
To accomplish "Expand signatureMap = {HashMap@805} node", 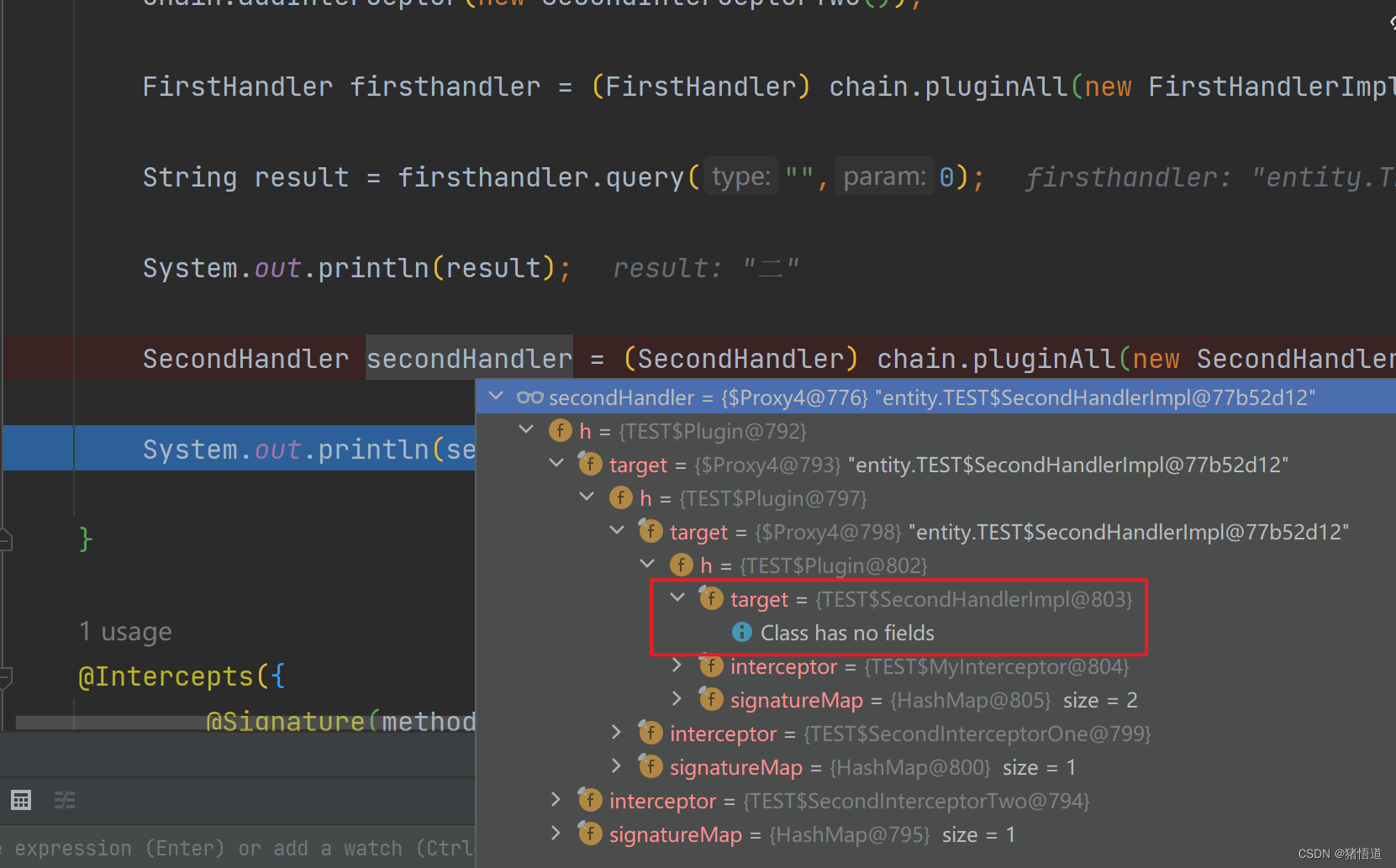I will [x=677, y=699].
